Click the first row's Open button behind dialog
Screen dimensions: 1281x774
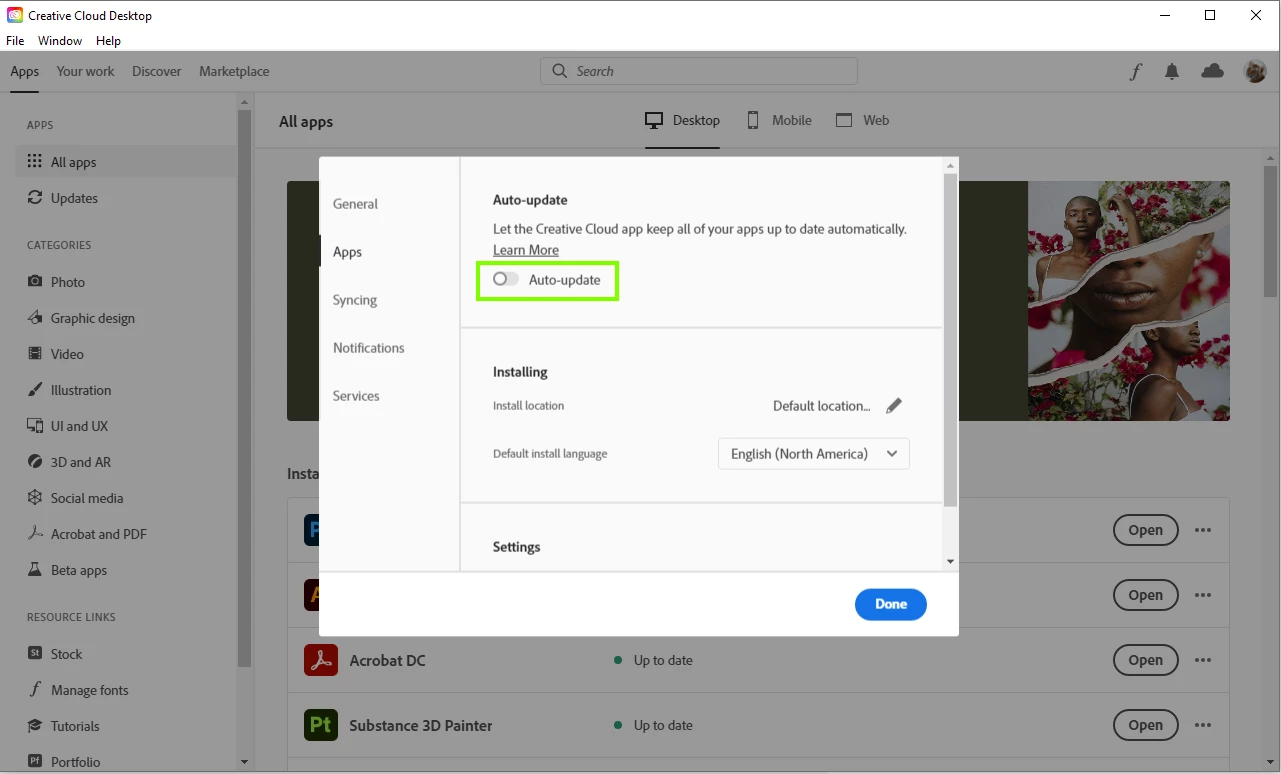1146,530
